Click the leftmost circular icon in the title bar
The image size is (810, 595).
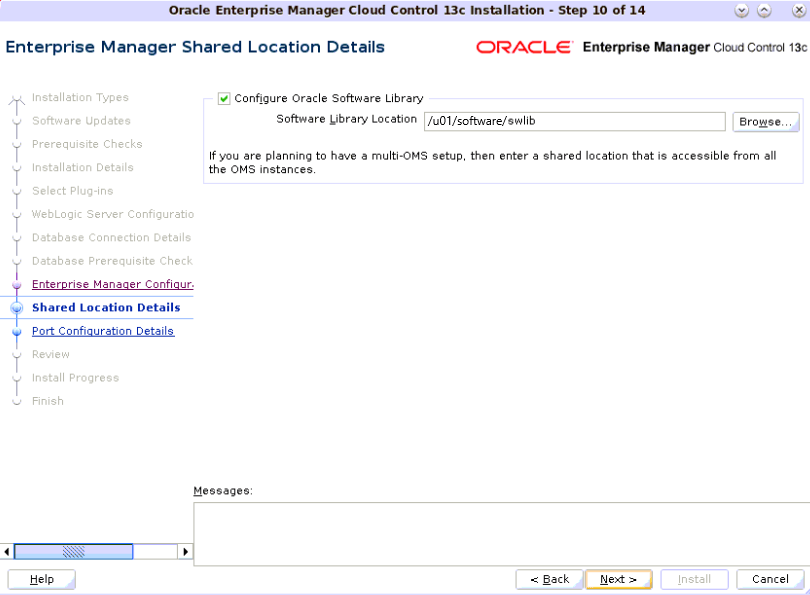pyautogui.click(x=742, y=10)
